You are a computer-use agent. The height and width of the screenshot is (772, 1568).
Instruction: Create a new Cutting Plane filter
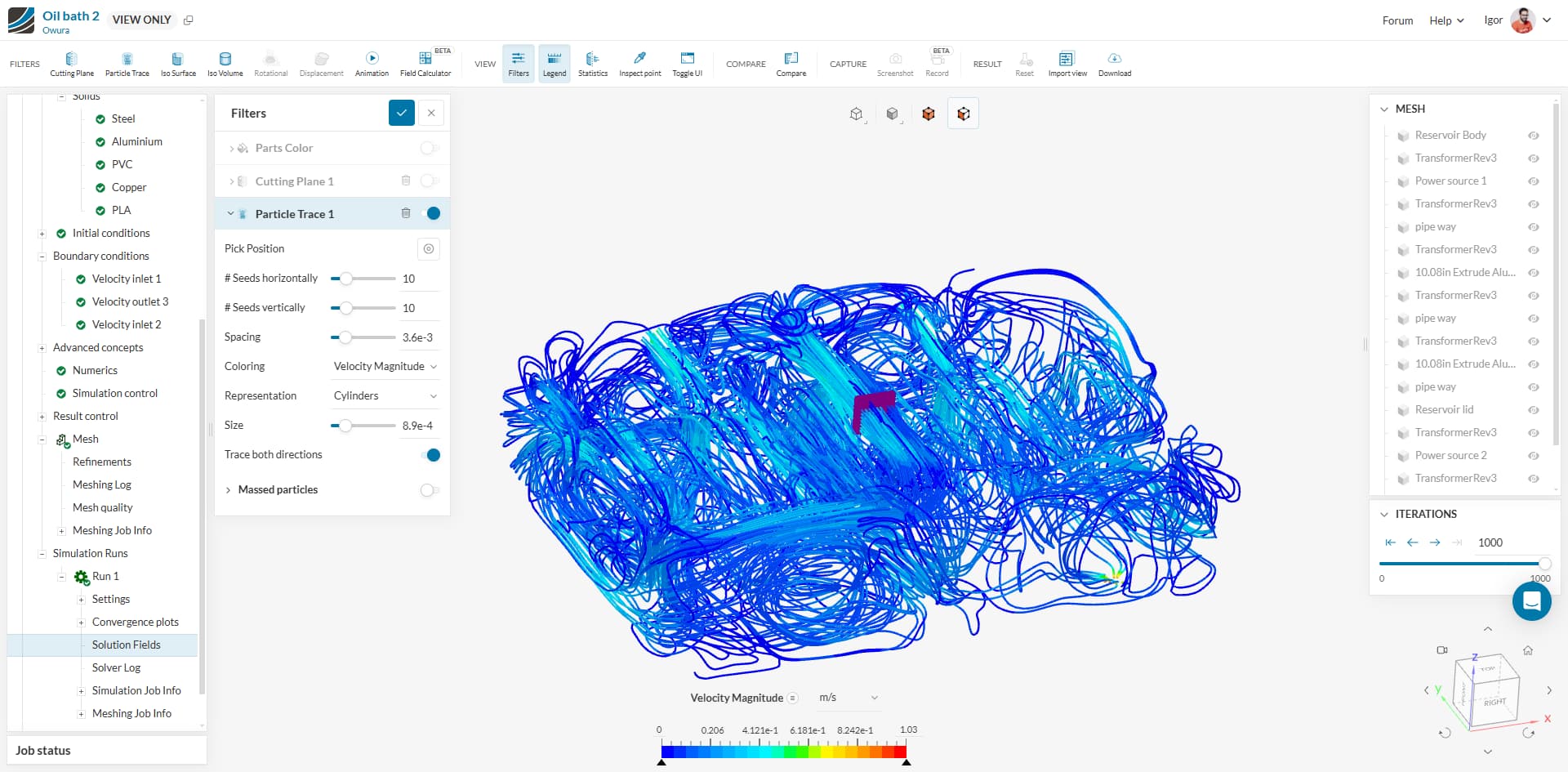(x=71, y=63)
